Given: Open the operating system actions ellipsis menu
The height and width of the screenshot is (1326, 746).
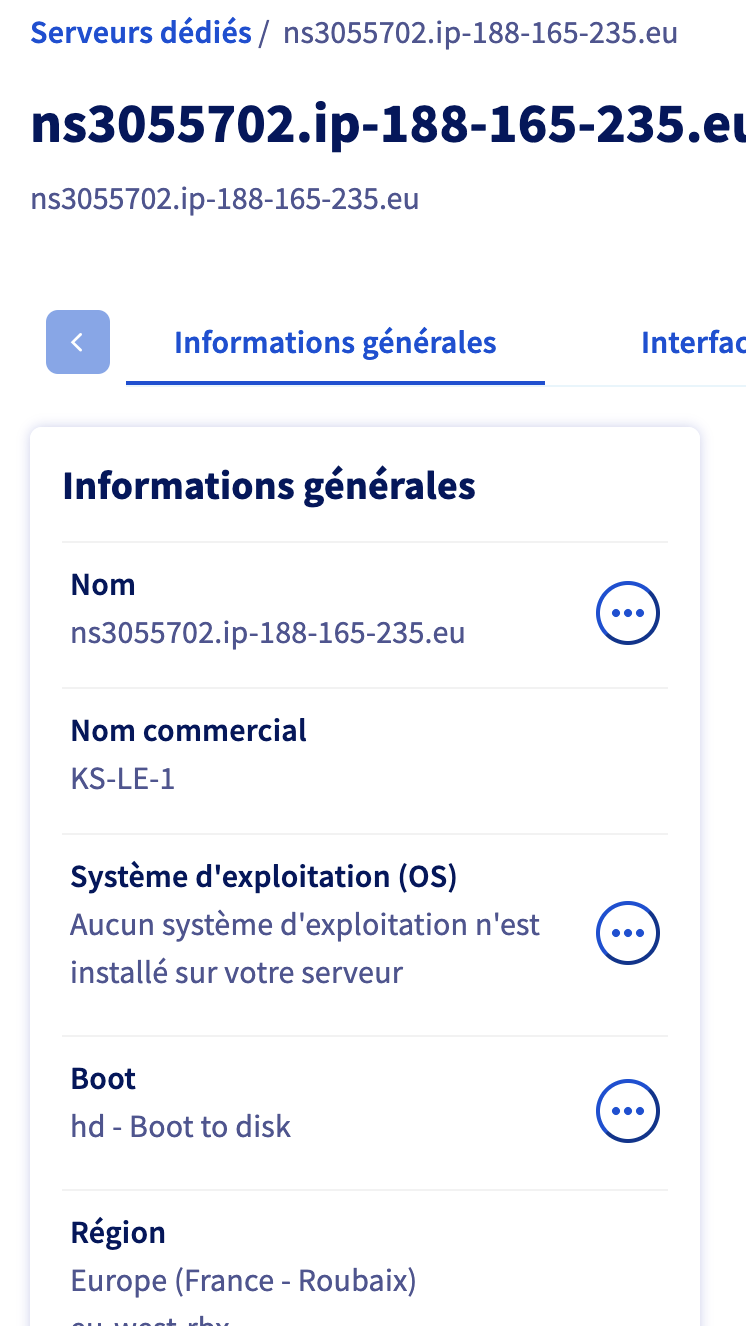Looking at the screenshot, I should click(628, 933).
